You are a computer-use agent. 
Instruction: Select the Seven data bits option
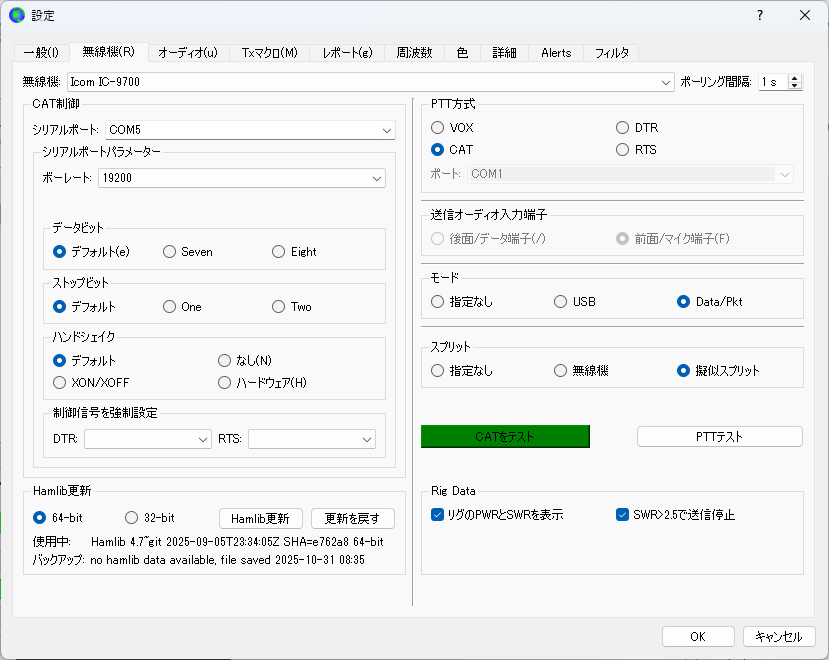tap(188, 252)
